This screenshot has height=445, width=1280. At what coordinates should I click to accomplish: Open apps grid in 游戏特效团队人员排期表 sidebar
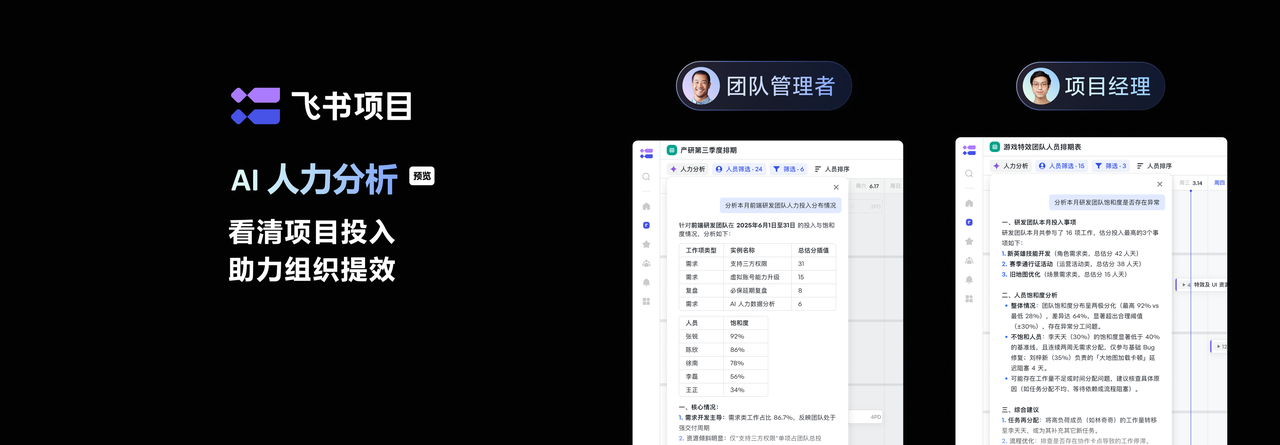pyautogui.click(x=969, y=298)
